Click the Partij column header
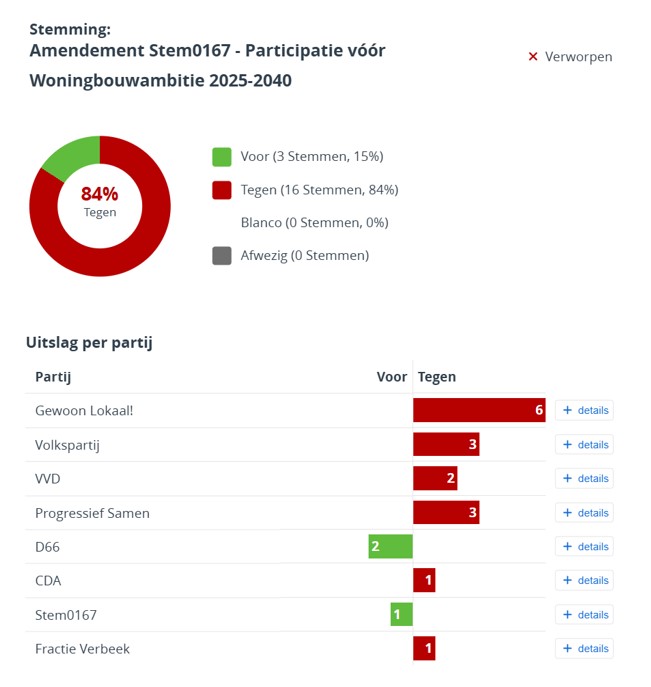This screenshot has height=687, width=651. pyautogui.click(x=53, y=377)
